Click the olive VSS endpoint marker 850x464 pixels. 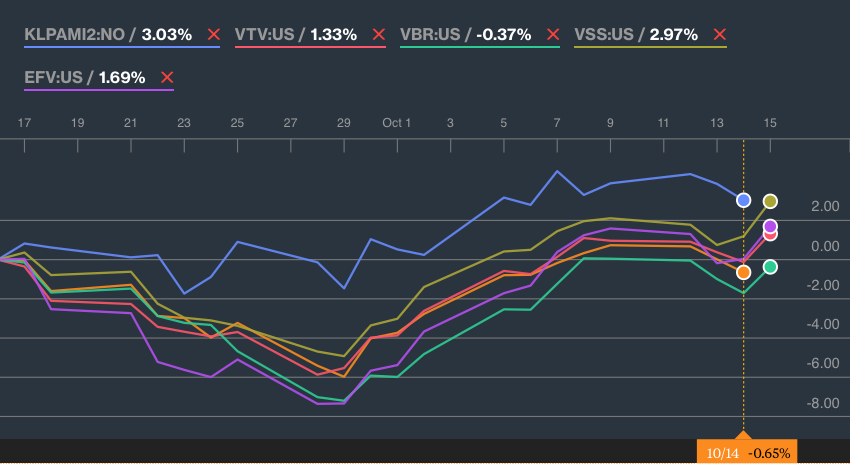click(x=770, y=202)
